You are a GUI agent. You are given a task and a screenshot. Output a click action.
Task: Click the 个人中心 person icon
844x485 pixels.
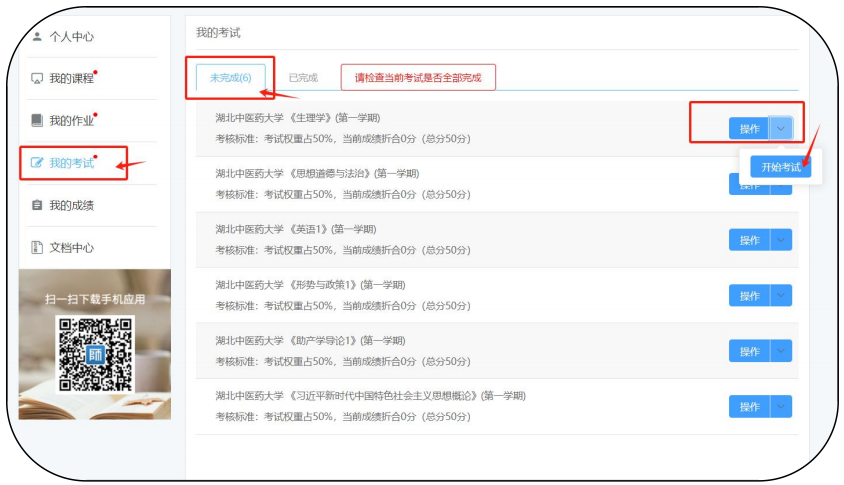pos(37,37)
